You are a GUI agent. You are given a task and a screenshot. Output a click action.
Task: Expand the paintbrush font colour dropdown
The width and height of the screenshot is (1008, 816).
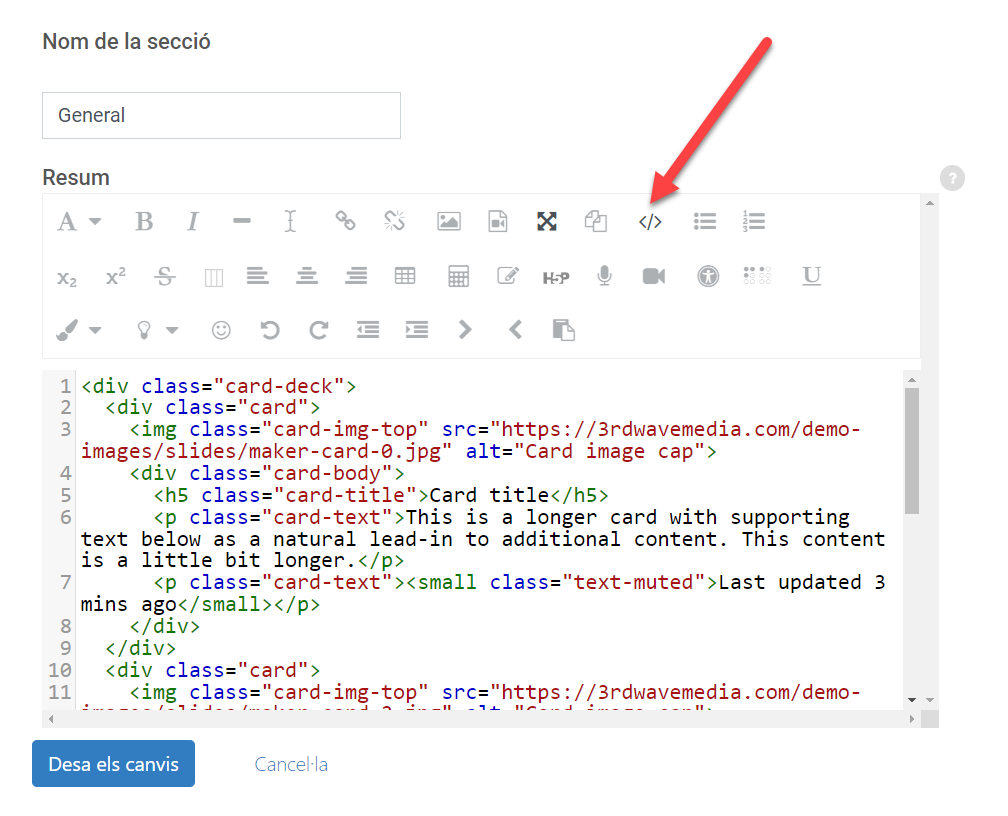[79, 330]
